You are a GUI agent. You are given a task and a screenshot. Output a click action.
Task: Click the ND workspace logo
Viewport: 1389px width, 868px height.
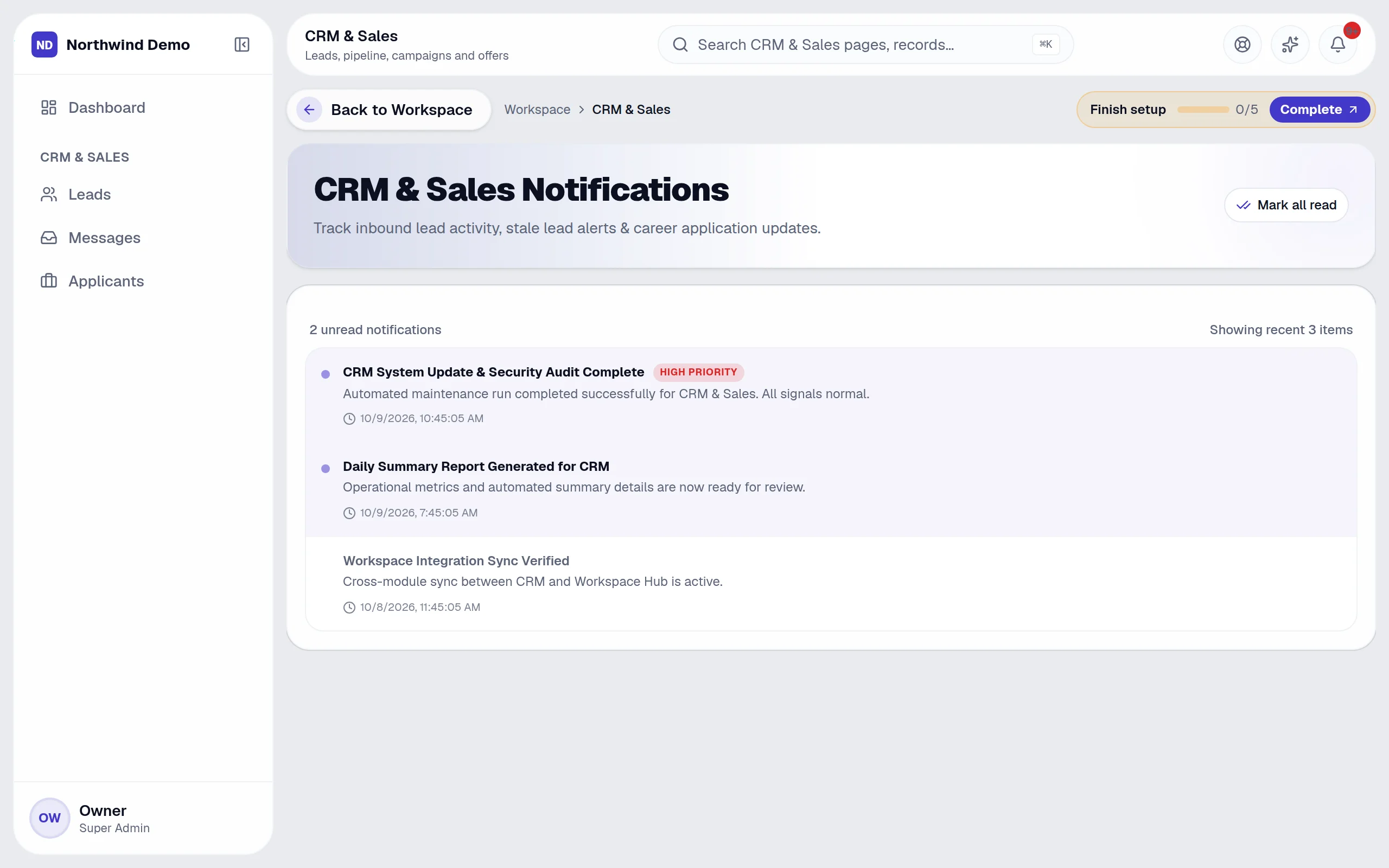(x=44, y=44)
